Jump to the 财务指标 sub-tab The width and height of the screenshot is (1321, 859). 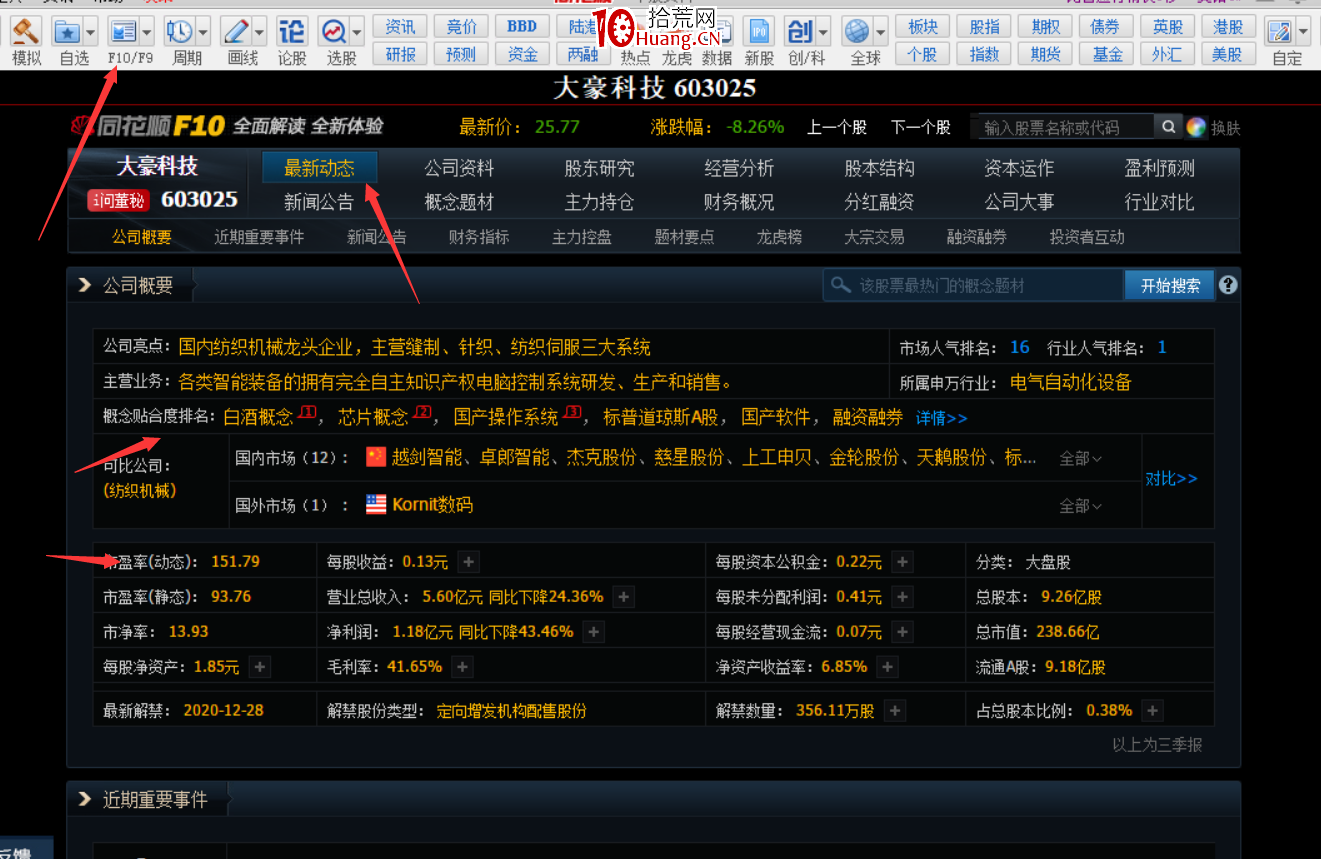point(479,237)
